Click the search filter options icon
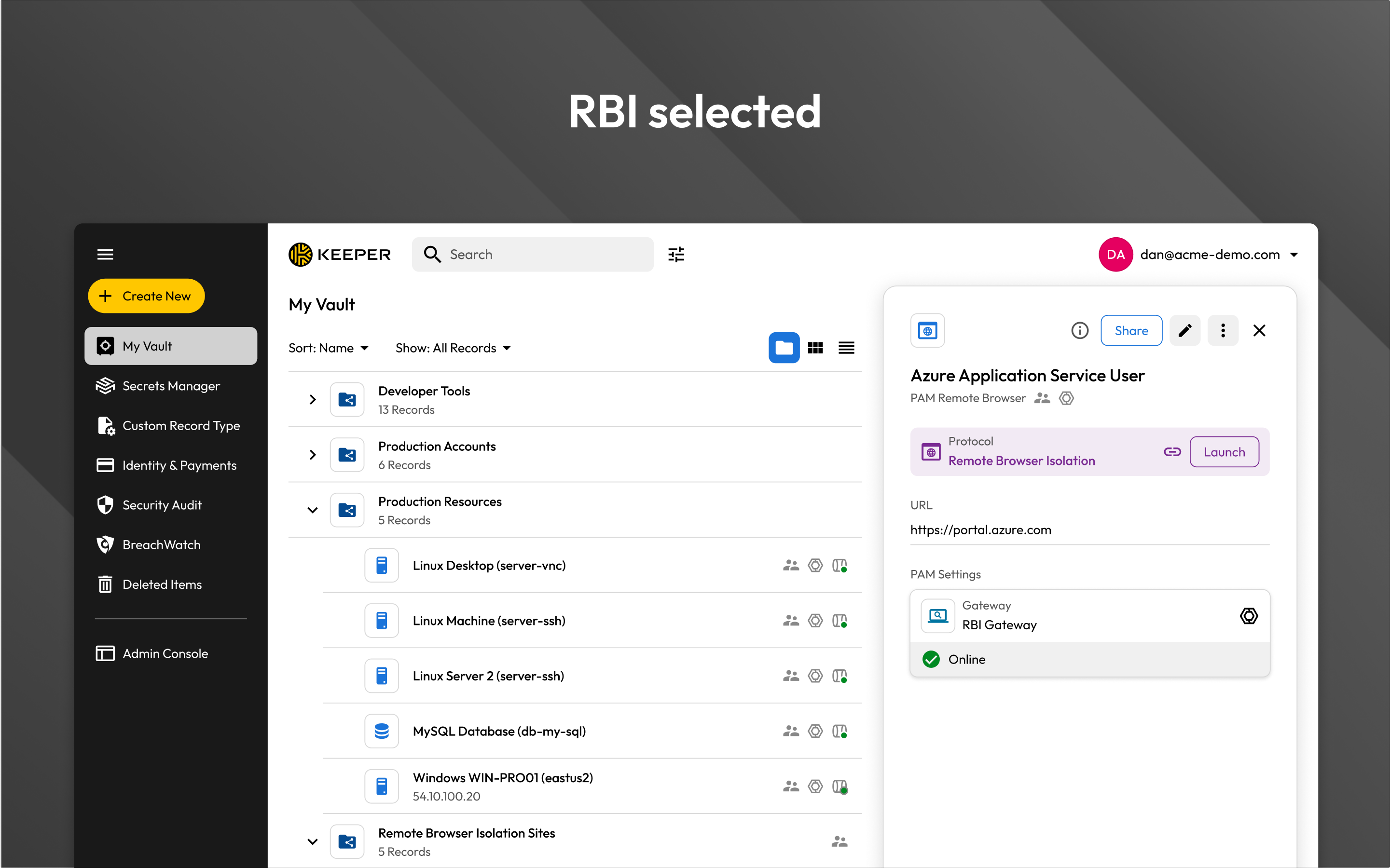Screen dimensions: 1390x868 tap(676, 254)
